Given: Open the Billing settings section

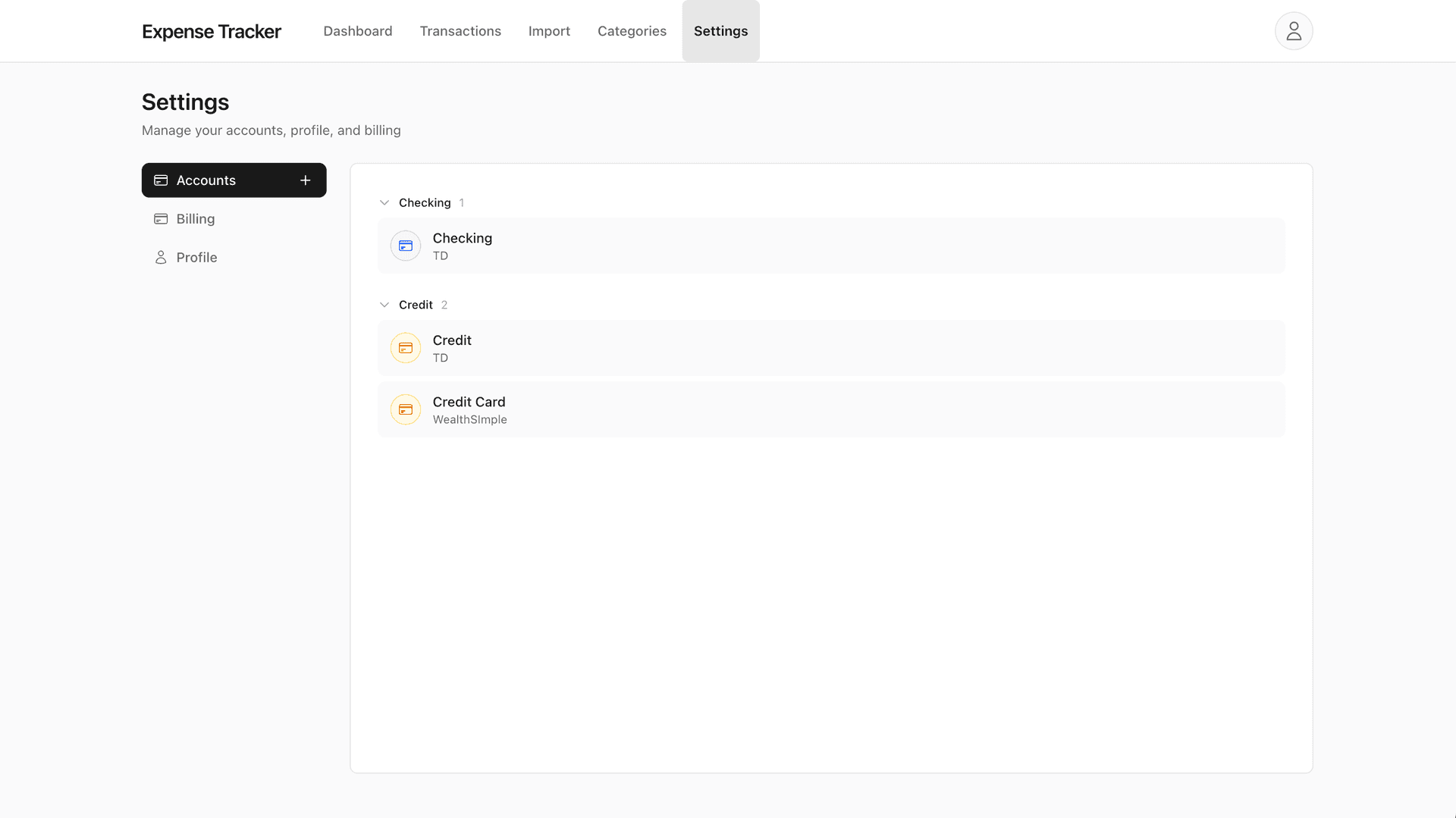Looking at the screenshot, I should (195, 218).
